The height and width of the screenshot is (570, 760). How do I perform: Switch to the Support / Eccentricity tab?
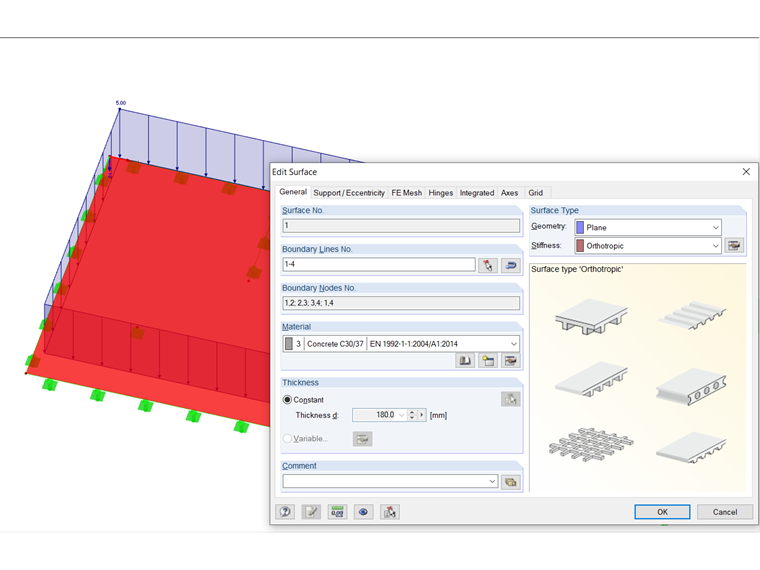(349, 193)
